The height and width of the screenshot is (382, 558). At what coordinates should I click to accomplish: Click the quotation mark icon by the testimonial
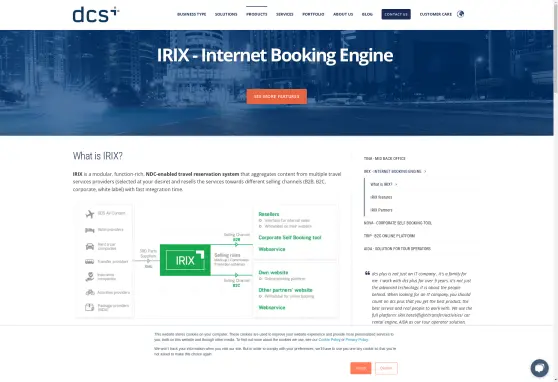tap(367, 273)
